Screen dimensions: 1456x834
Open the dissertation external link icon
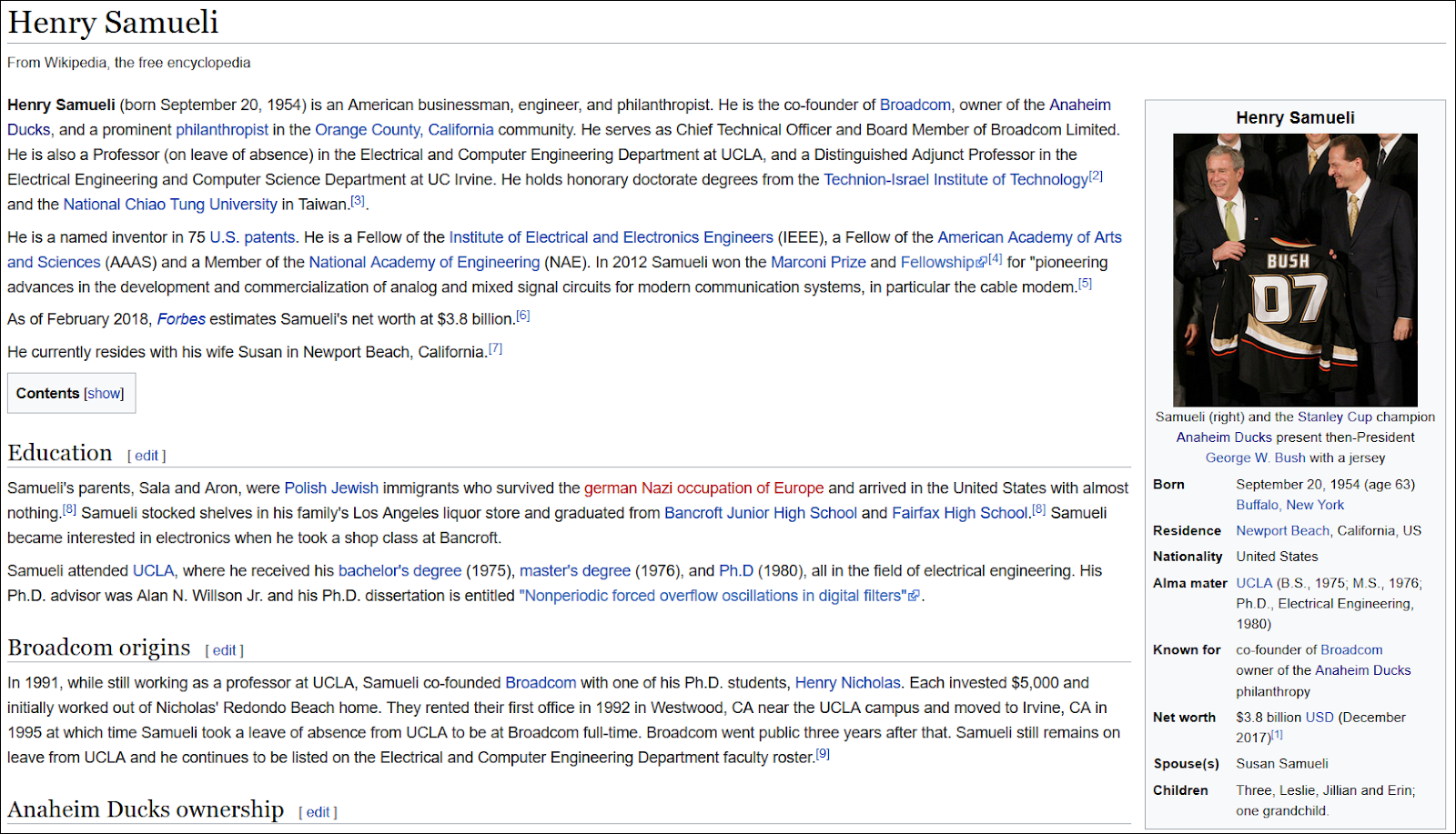pyautogui.click(x=914, y=597)
